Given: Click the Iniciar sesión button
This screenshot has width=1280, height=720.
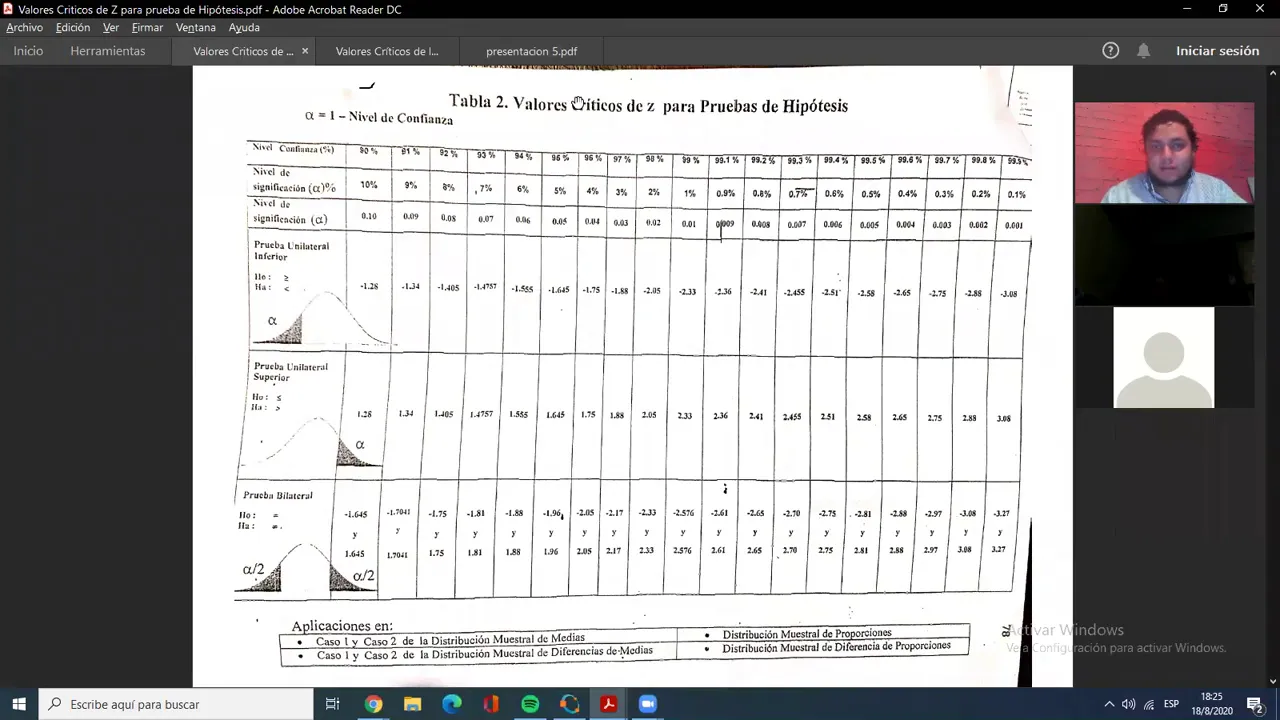Looking at the screenshot, I should pos(1217,51).
